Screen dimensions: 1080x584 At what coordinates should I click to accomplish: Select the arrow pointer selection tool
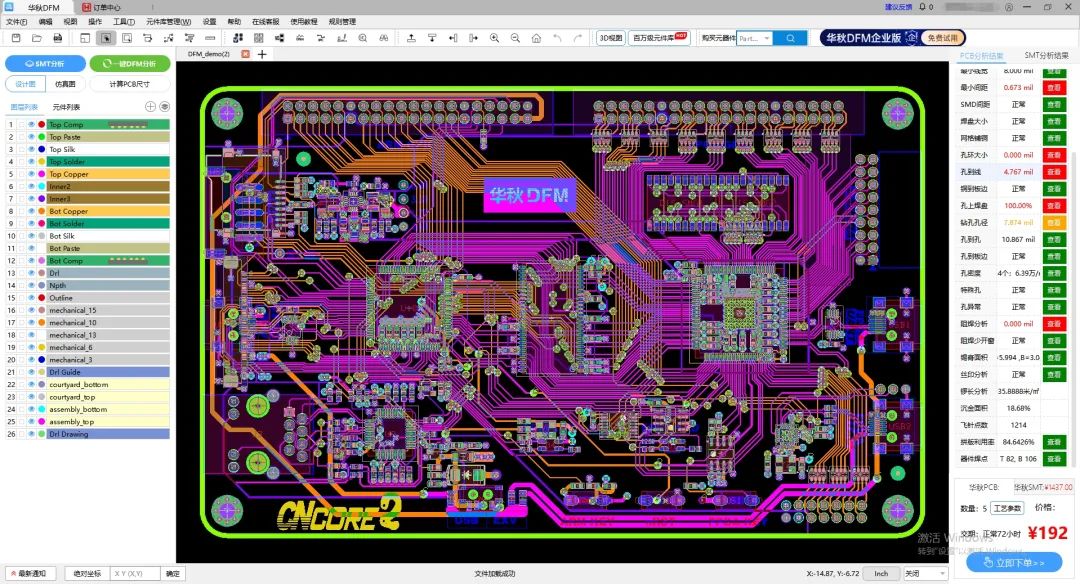tap(106, 38)
